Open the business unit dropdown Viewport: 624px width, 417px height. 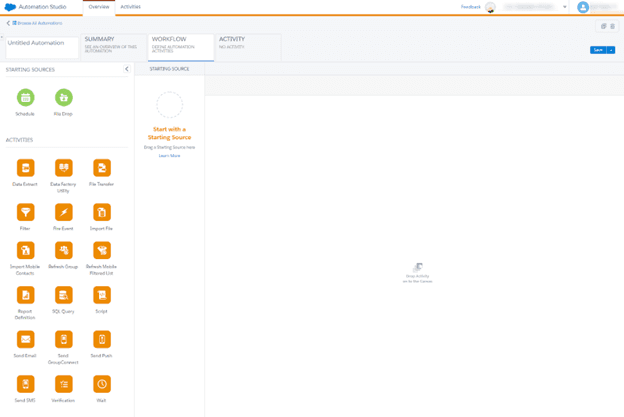click(x=564, y=7)
